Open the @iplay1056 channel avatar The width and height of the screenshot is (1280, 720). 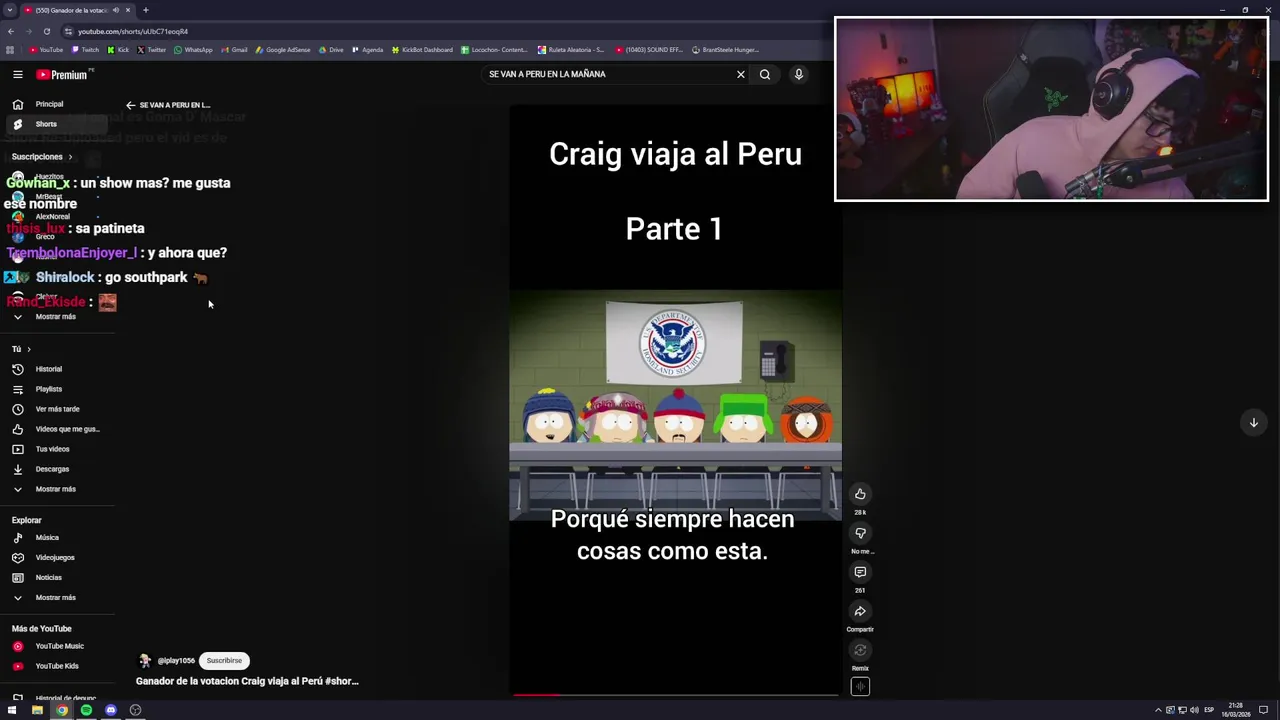[x=145, y=661]
